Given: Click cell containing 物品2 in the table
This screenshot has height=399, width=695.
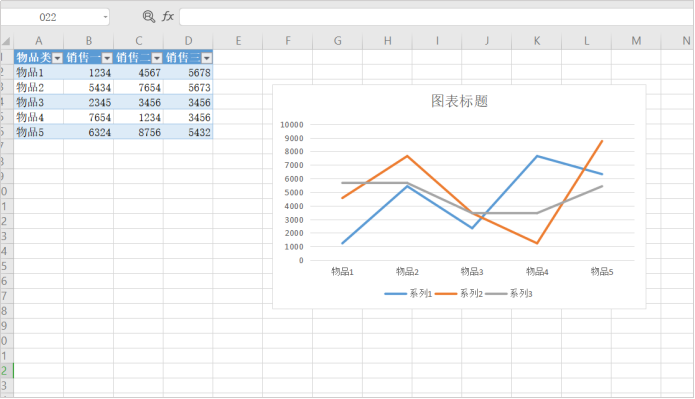Looking at the screenshot, I should pyautogui.click(x=39, y=87).
